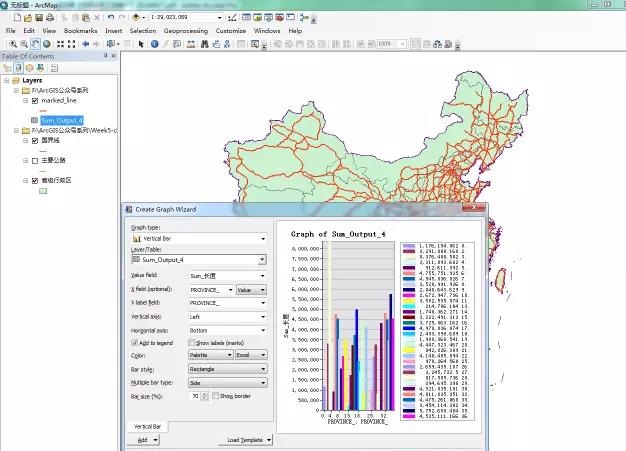Collapse the Layers tree root
Screen dimensions: 626x451
(6, 80)
